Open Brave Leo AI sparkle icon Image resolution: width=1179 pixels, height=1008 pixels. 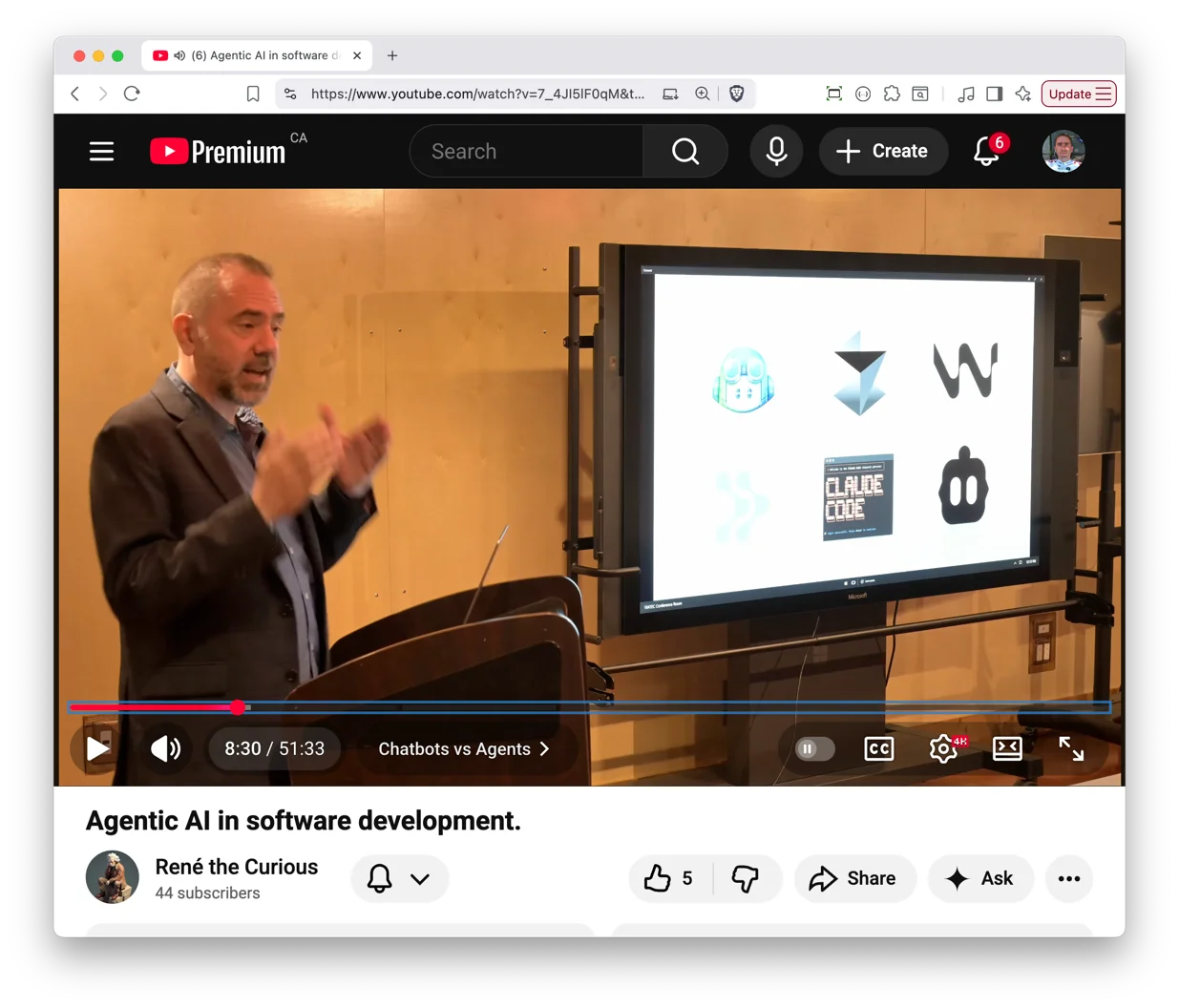[1022, 94]
